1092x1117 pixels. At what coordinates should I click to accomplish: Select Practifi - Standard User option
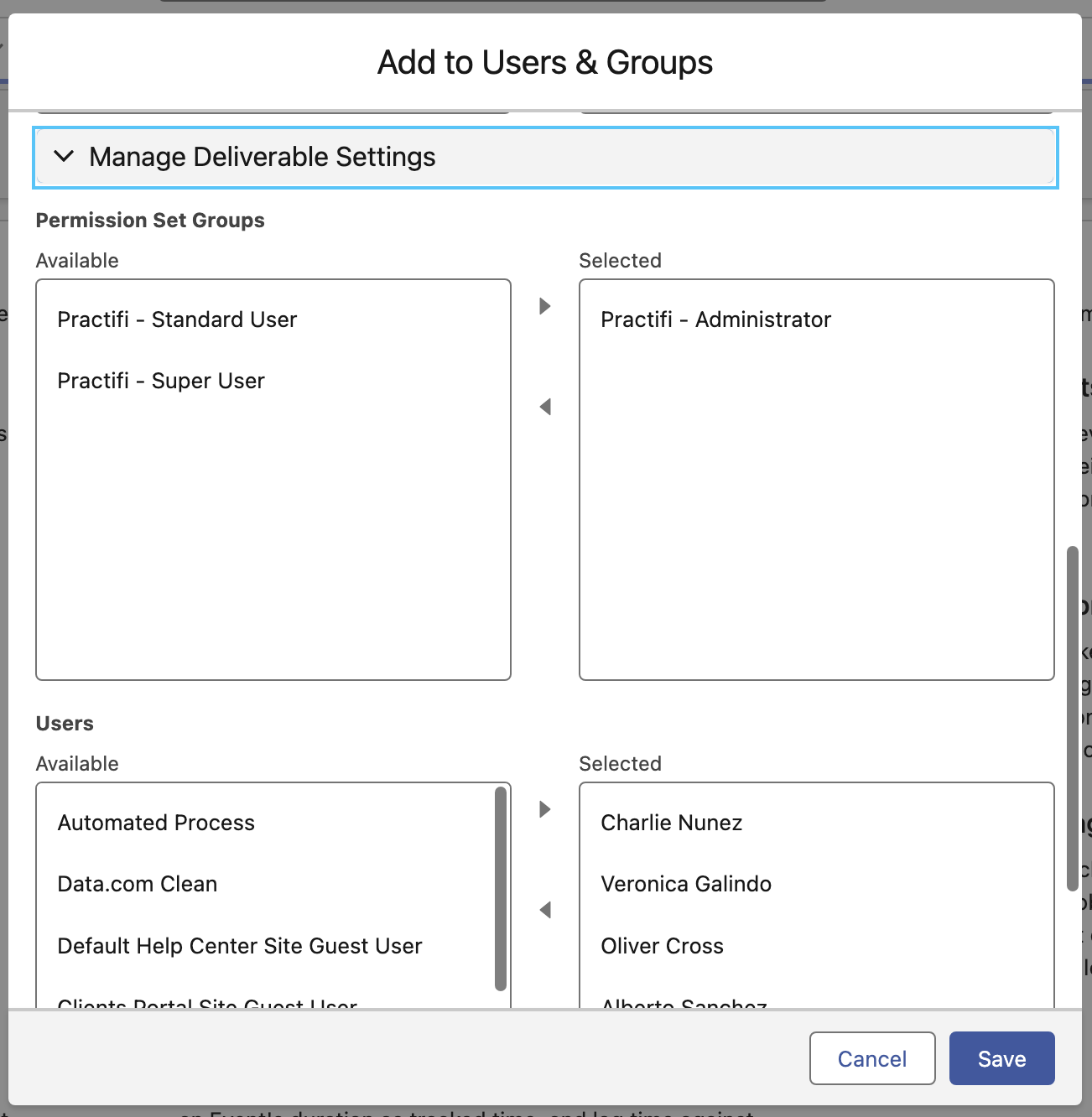coord(273,320)
